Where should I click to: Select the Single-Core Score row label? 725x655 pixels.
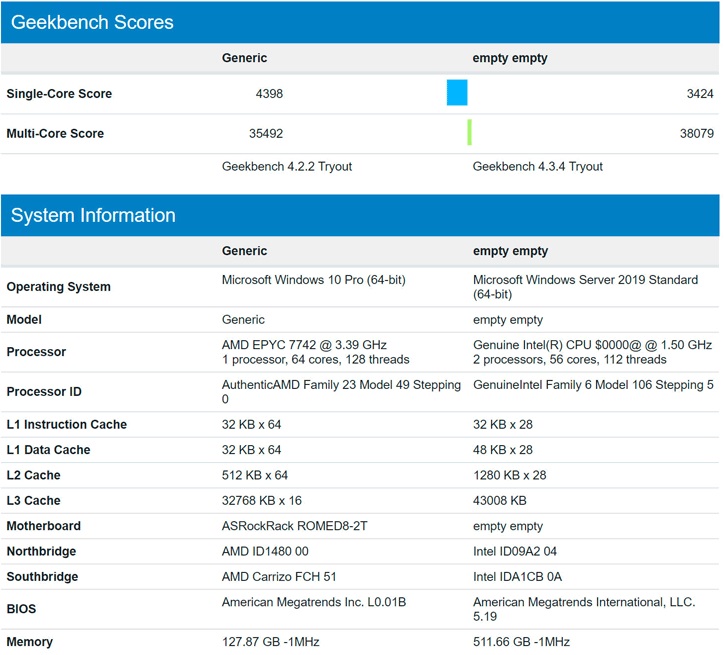tap(59, 94)
